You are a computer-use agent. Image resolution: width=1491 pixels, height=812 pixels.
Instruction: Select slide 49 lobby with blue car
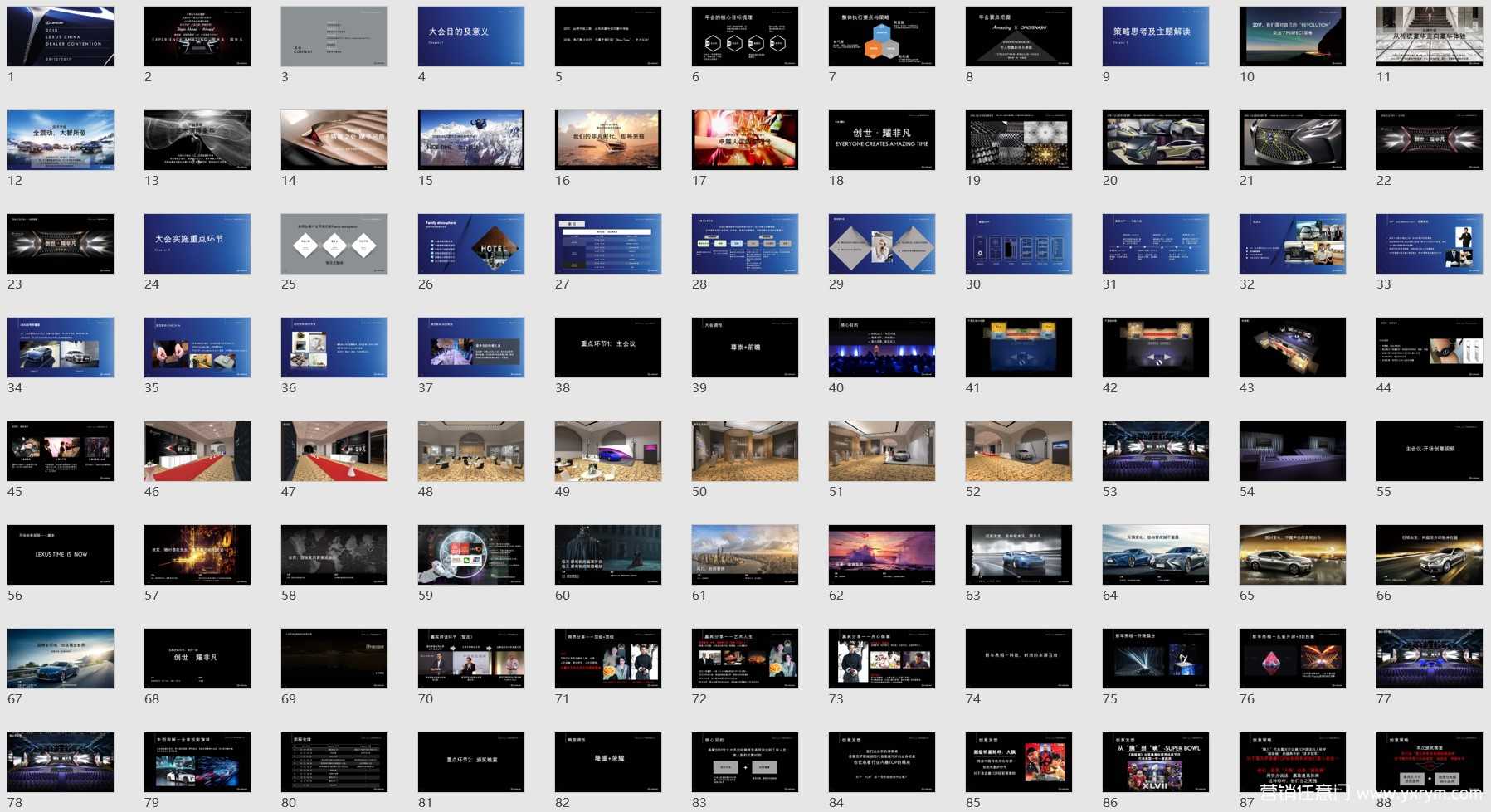click(x=608, y=451)
